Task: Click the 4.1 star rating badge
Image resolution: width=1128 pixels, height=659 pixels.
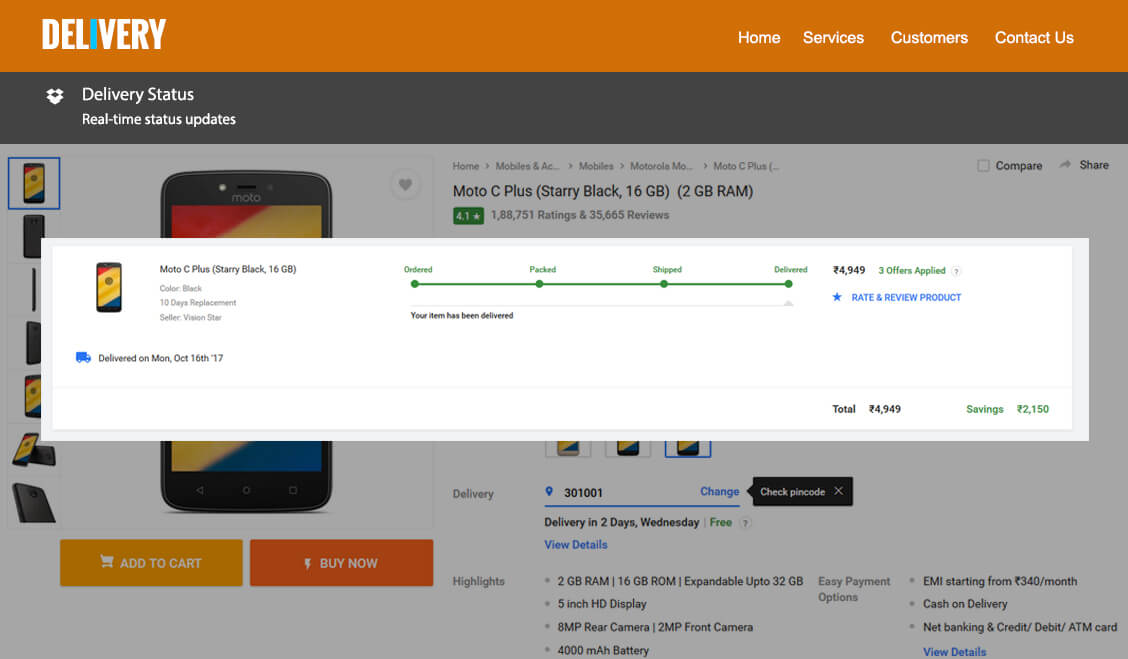Action: [468, 215]
